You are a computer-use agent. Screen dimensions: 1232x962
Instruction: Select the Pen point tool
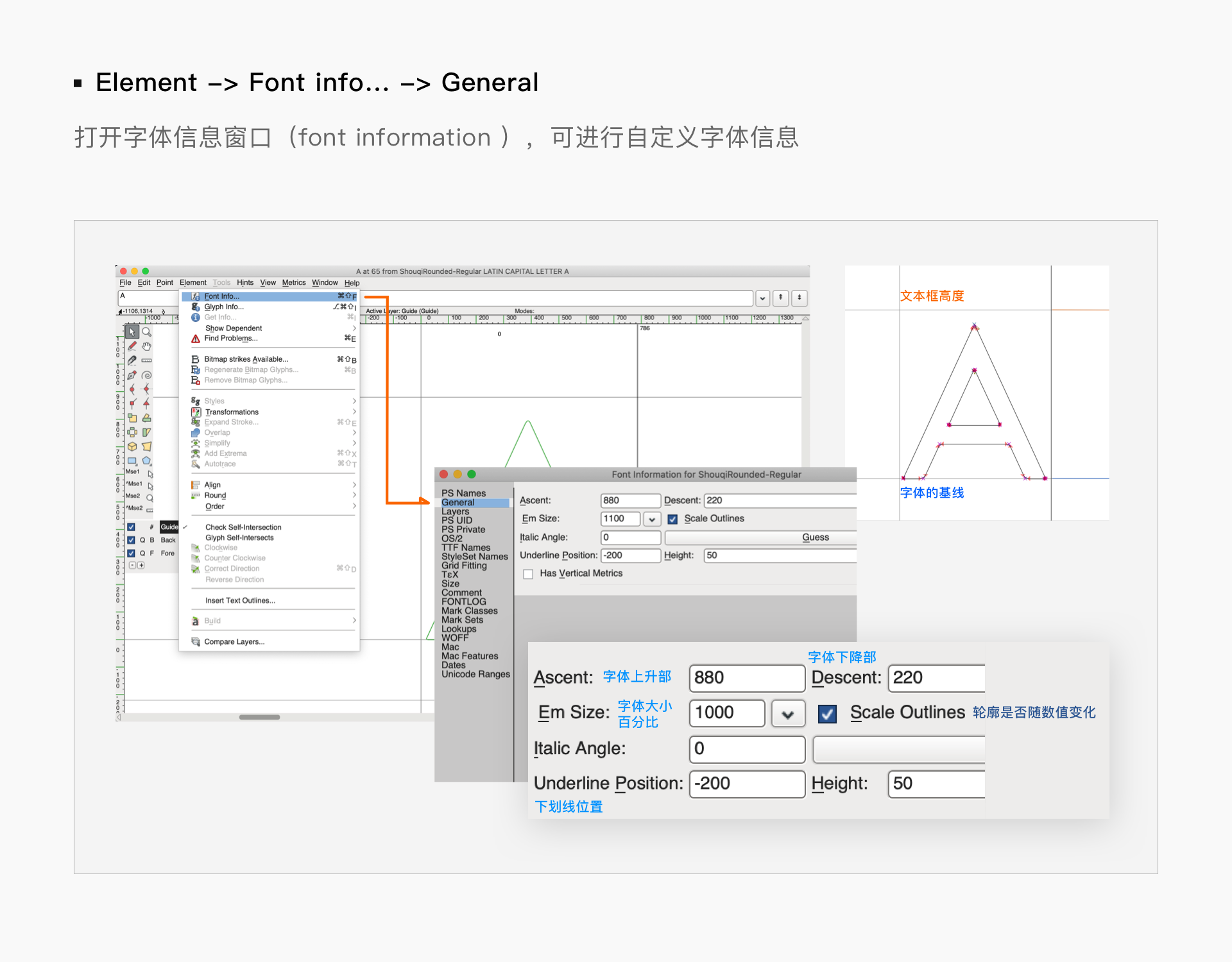pyautogui.click(x=132, y=375)
